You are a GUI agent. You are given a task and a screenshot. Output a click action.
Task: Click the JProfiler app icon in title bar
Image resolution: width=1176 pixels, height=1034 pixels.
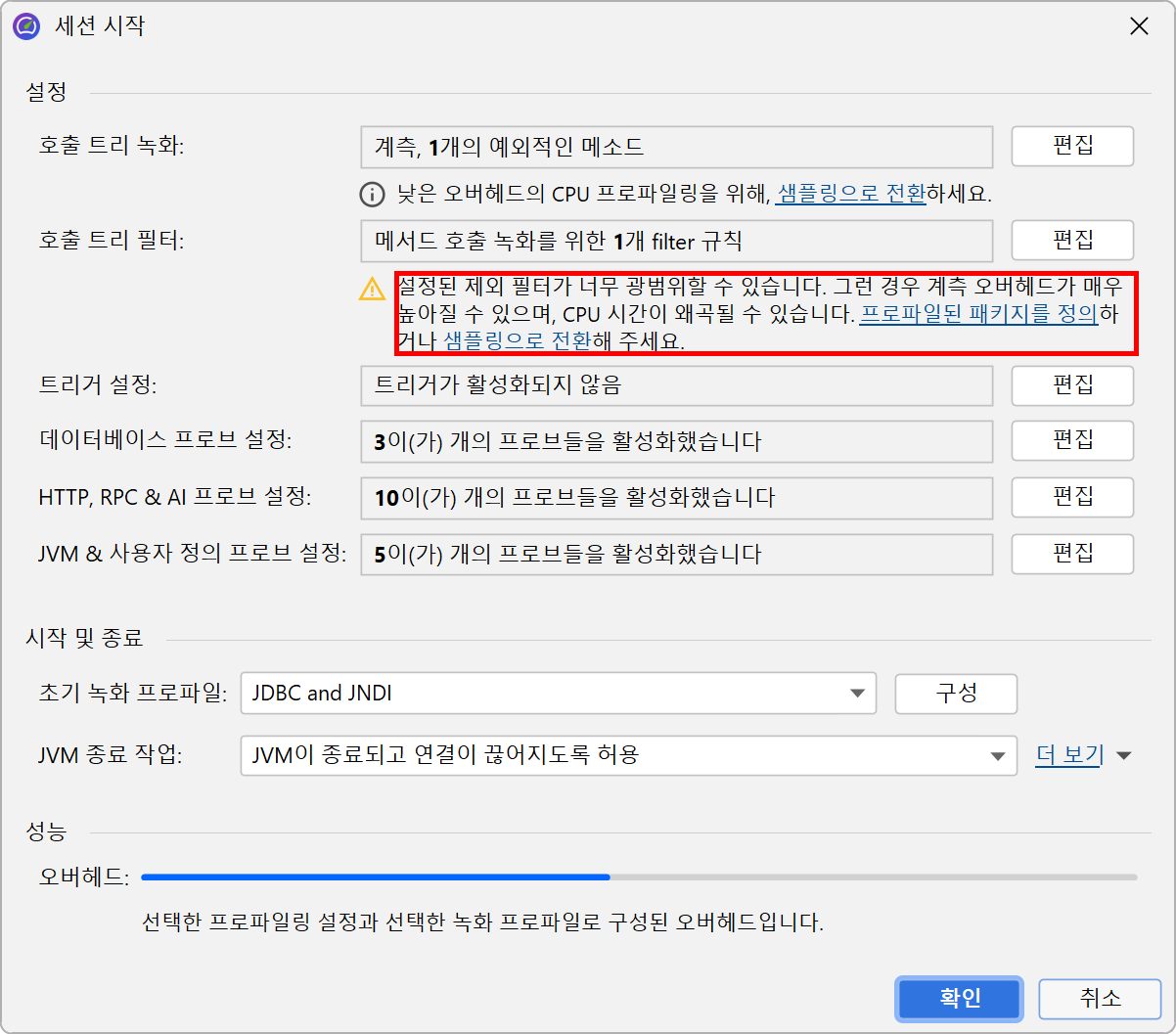(x=26, y=26)
